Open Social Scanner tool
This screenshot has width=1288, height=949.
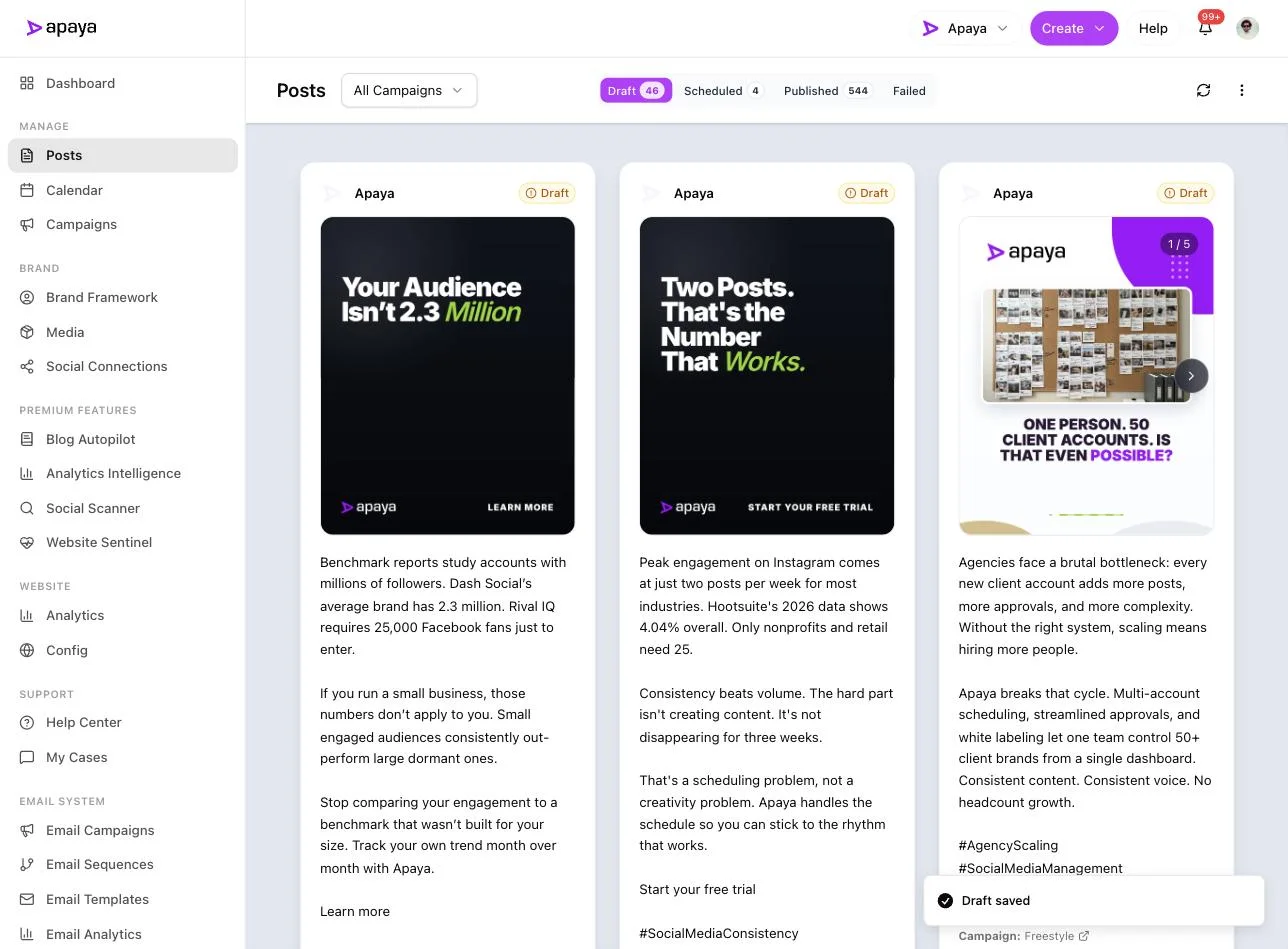pyautogui.click(x=123, y=508)
